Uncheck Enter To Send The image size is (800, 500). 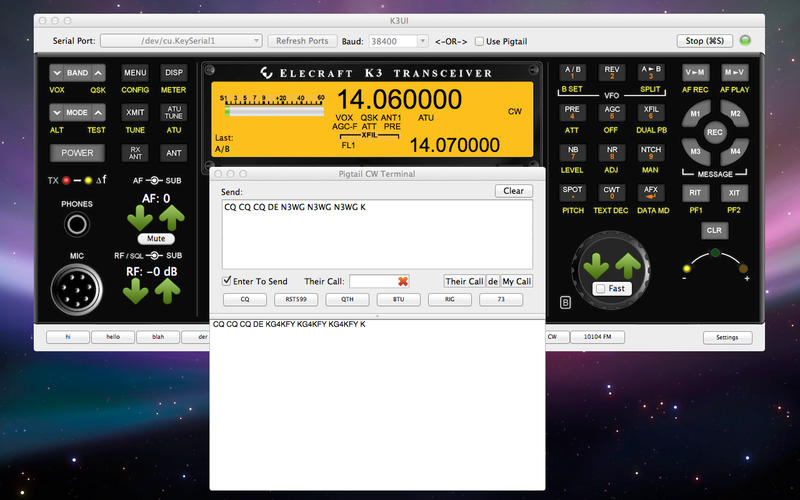click(227, 281)
